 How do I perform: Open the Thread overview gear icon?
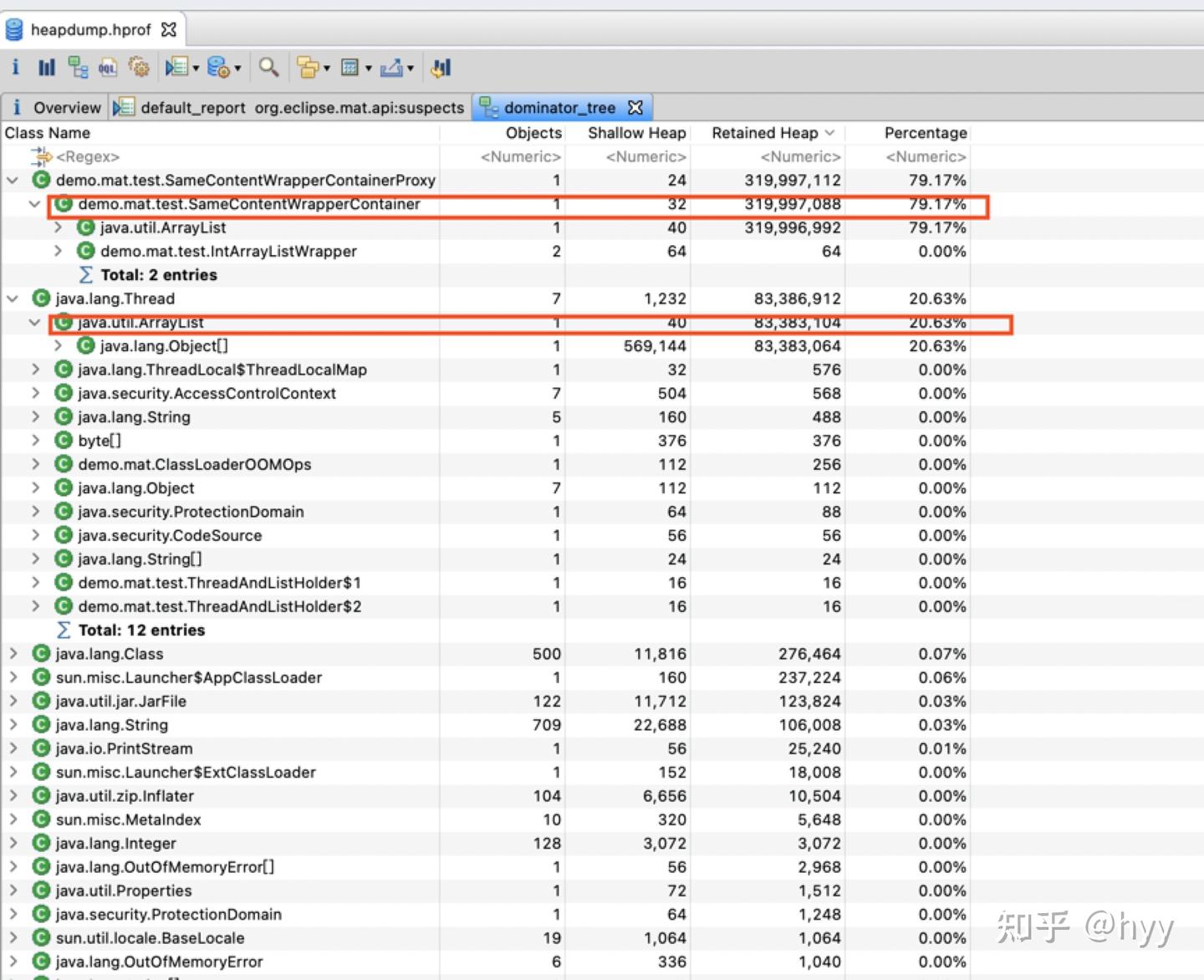[139, 67]
